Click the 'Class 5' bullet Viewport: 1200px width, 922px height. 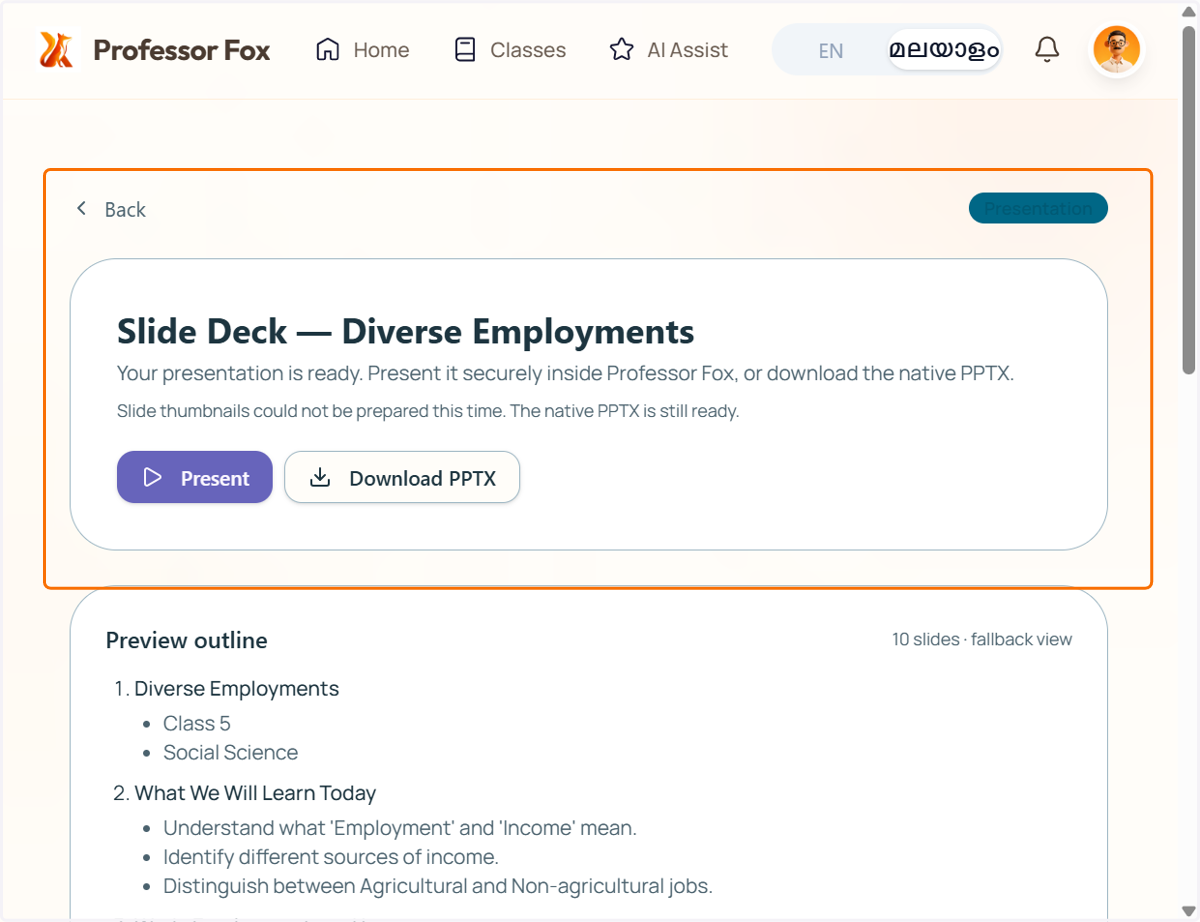pyautogui.click(x=197, y=723)
